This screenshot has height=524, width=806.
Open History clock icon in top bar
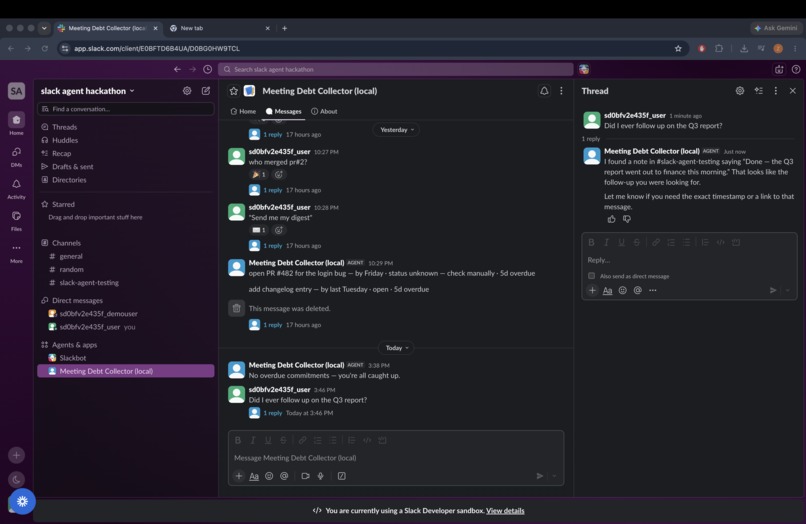pyautogui.click(x=208, y=69)
